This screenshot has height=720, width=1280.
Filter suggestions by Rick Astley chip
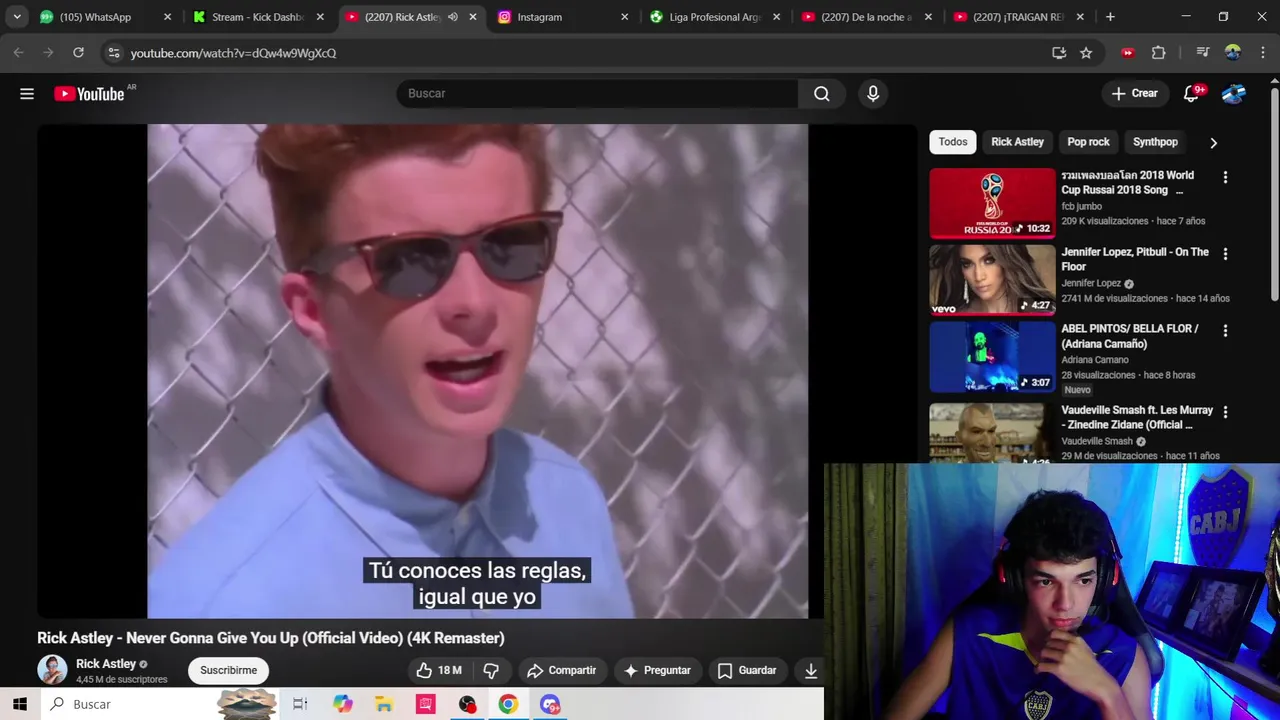1017,142
